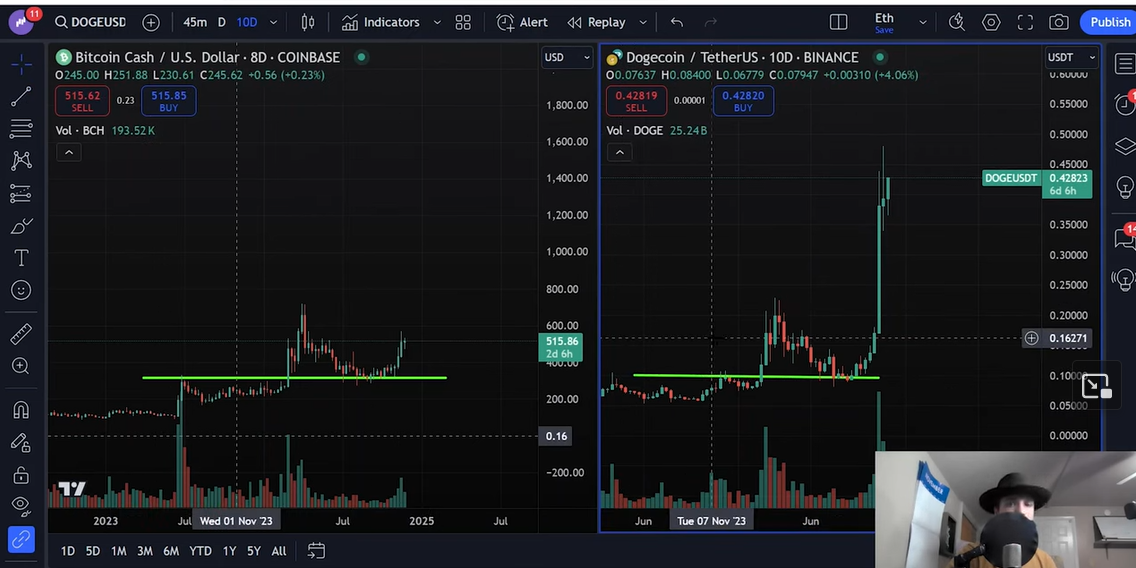
Task: Show All data date range
Action: pos(279,551)
